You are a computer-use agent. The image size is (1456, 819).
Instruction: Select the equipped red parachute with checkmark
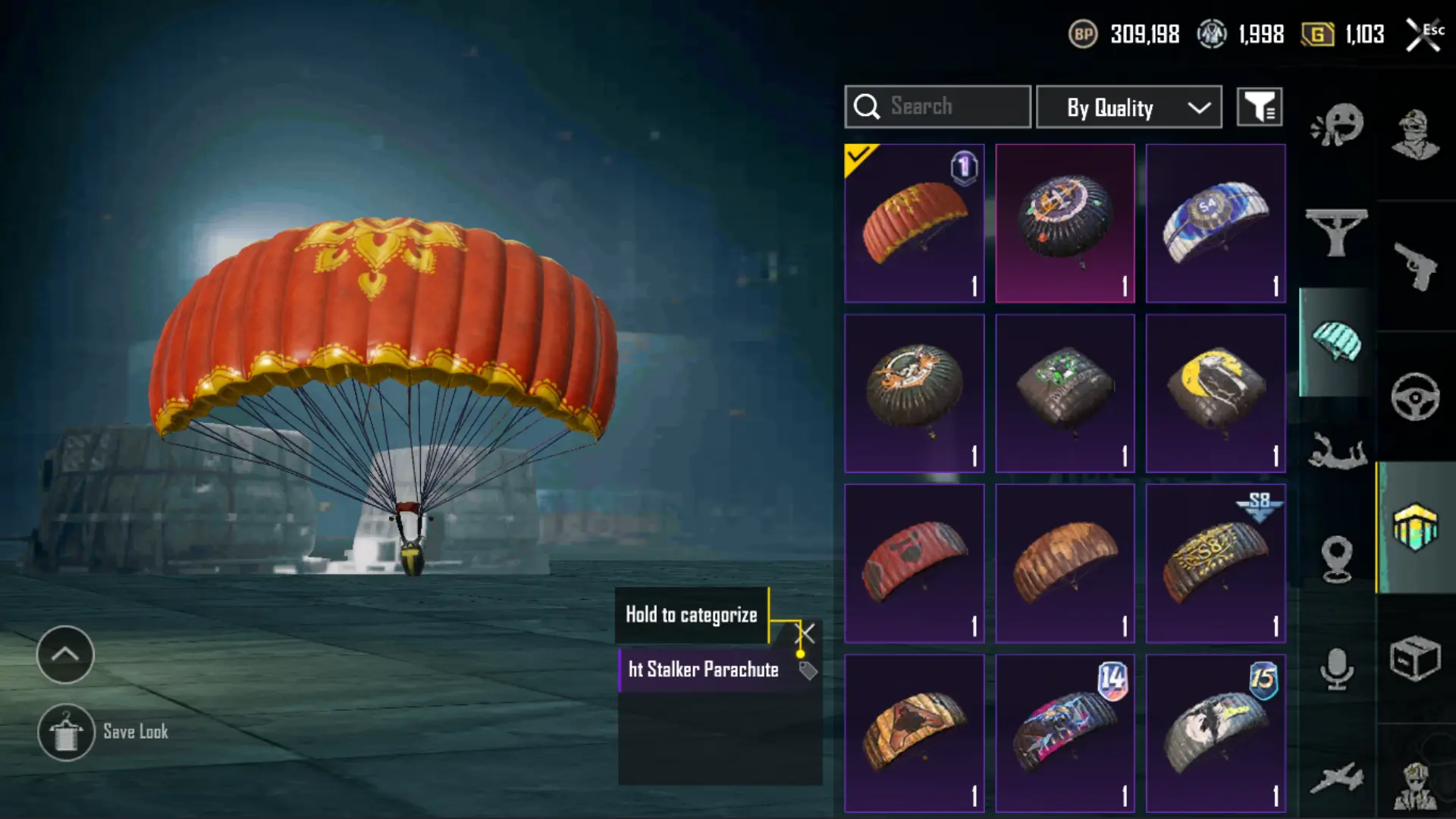[915, 223]
